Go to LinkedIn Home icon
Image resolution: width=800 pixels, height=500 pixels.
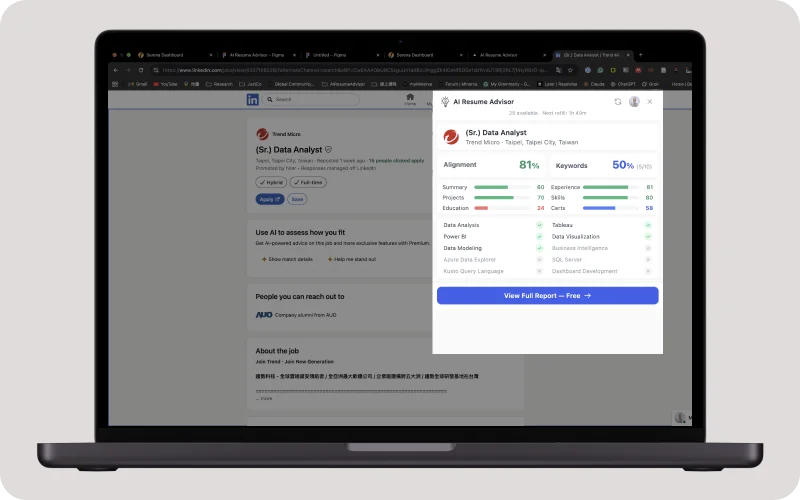pyautogui.click(x=410, y=97)
